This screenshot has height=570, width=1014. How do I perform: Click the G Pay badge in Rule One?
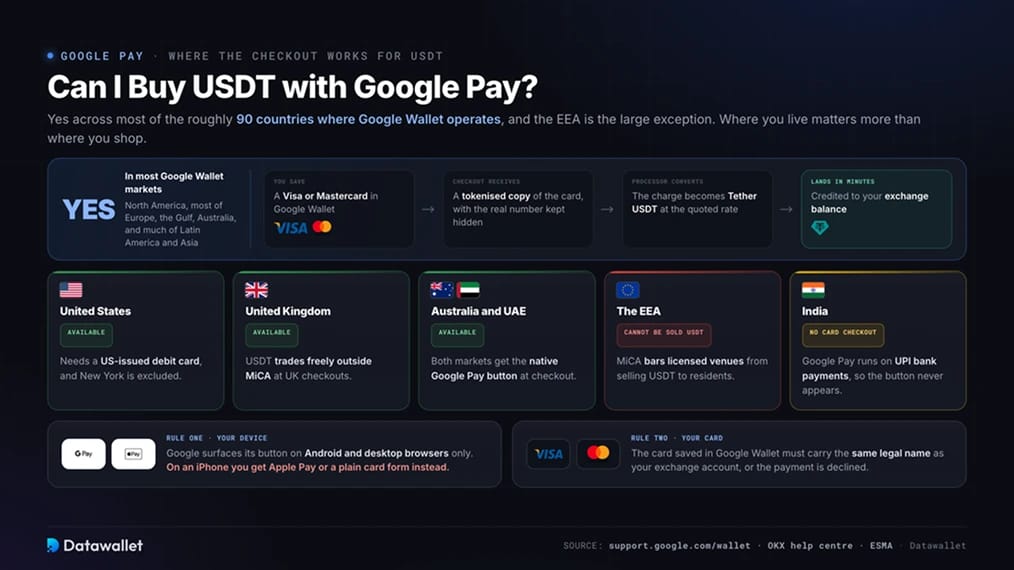83,454
